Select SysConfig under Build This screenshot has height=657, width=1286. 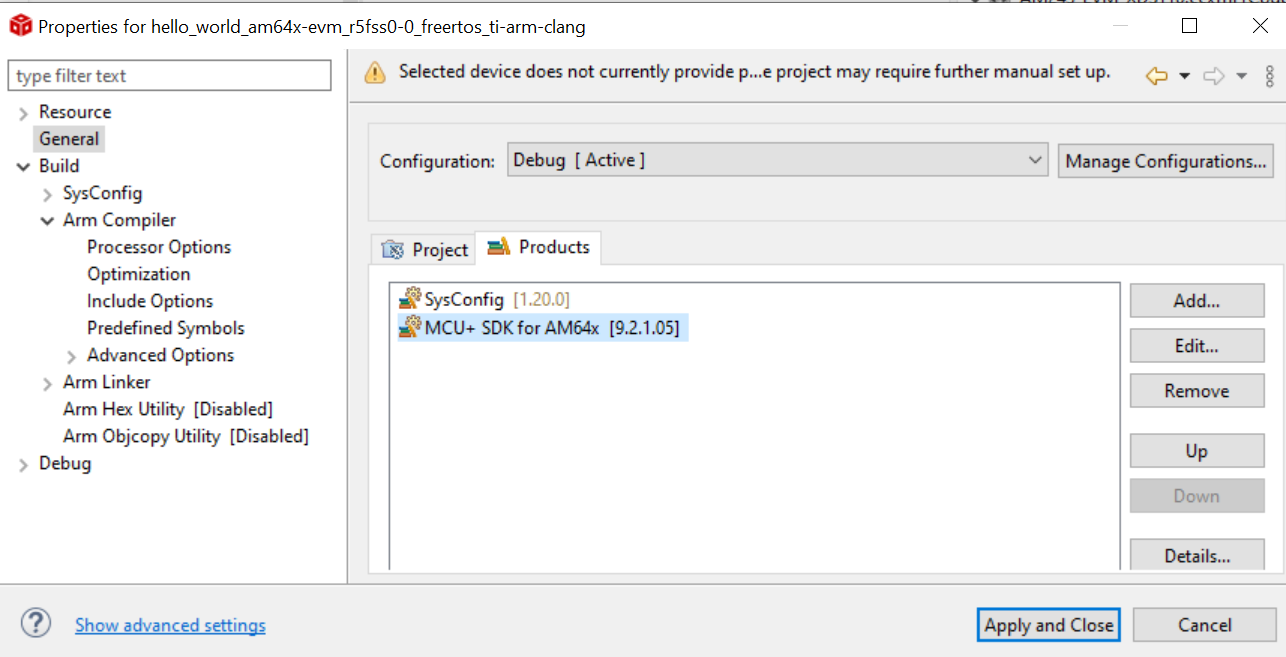(102, 193)
